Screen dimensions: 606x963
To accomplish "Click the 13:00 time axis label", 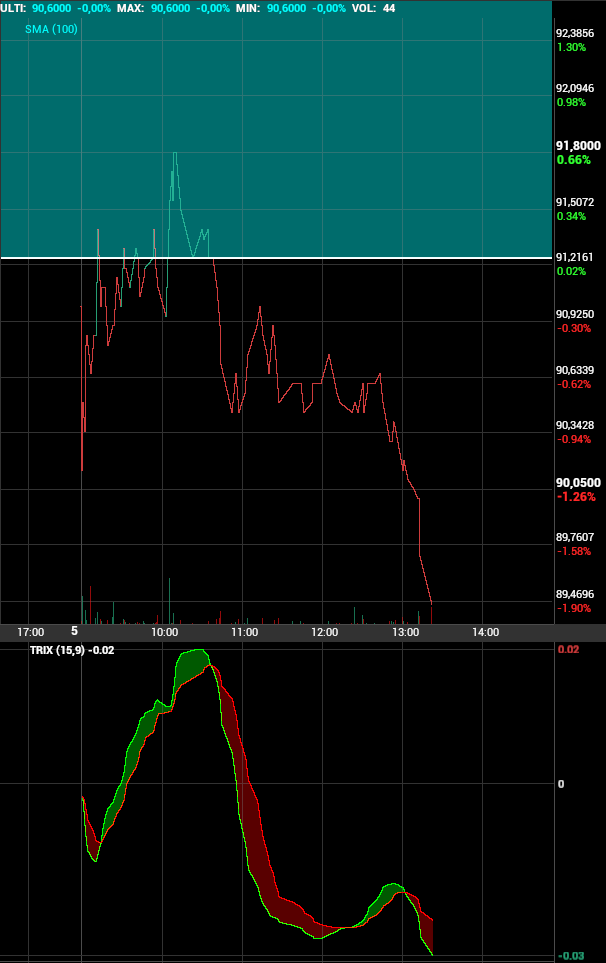I will coord(405,632).
